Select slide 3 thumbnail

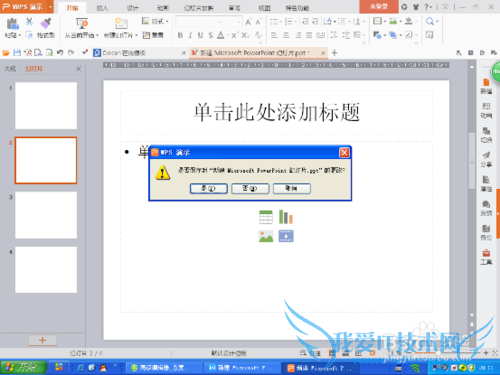(x=46, y=215)
